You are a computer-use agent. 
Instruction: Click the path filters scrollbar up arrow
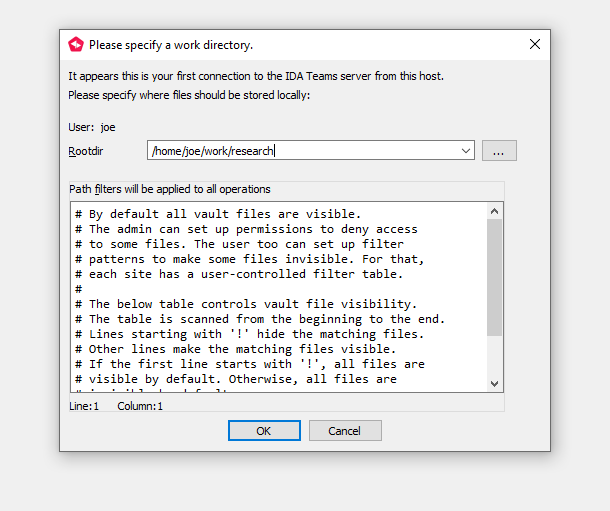click(495, 211)
